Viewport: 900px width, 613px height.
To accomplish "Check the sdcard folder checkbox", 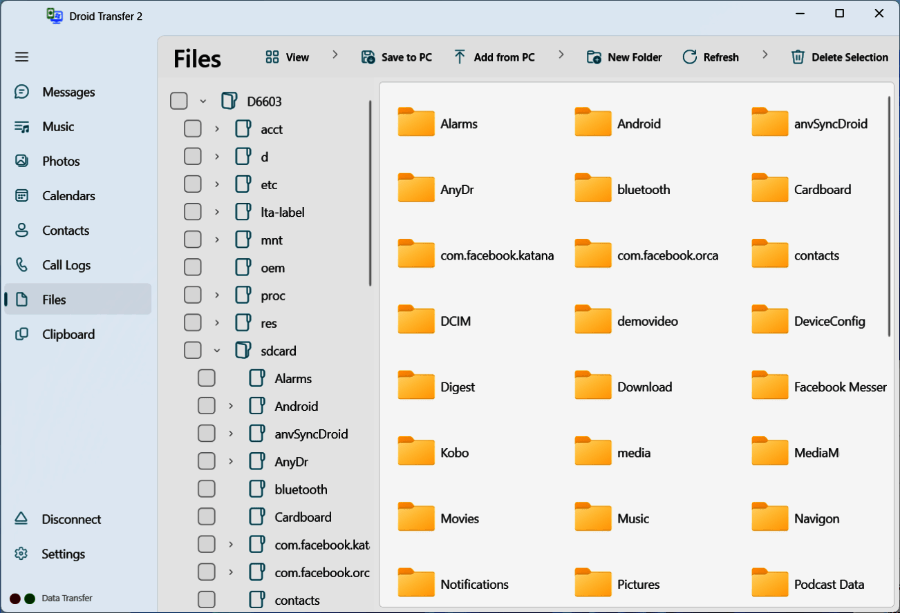I will pyautogui.click(x=193, y=351).
